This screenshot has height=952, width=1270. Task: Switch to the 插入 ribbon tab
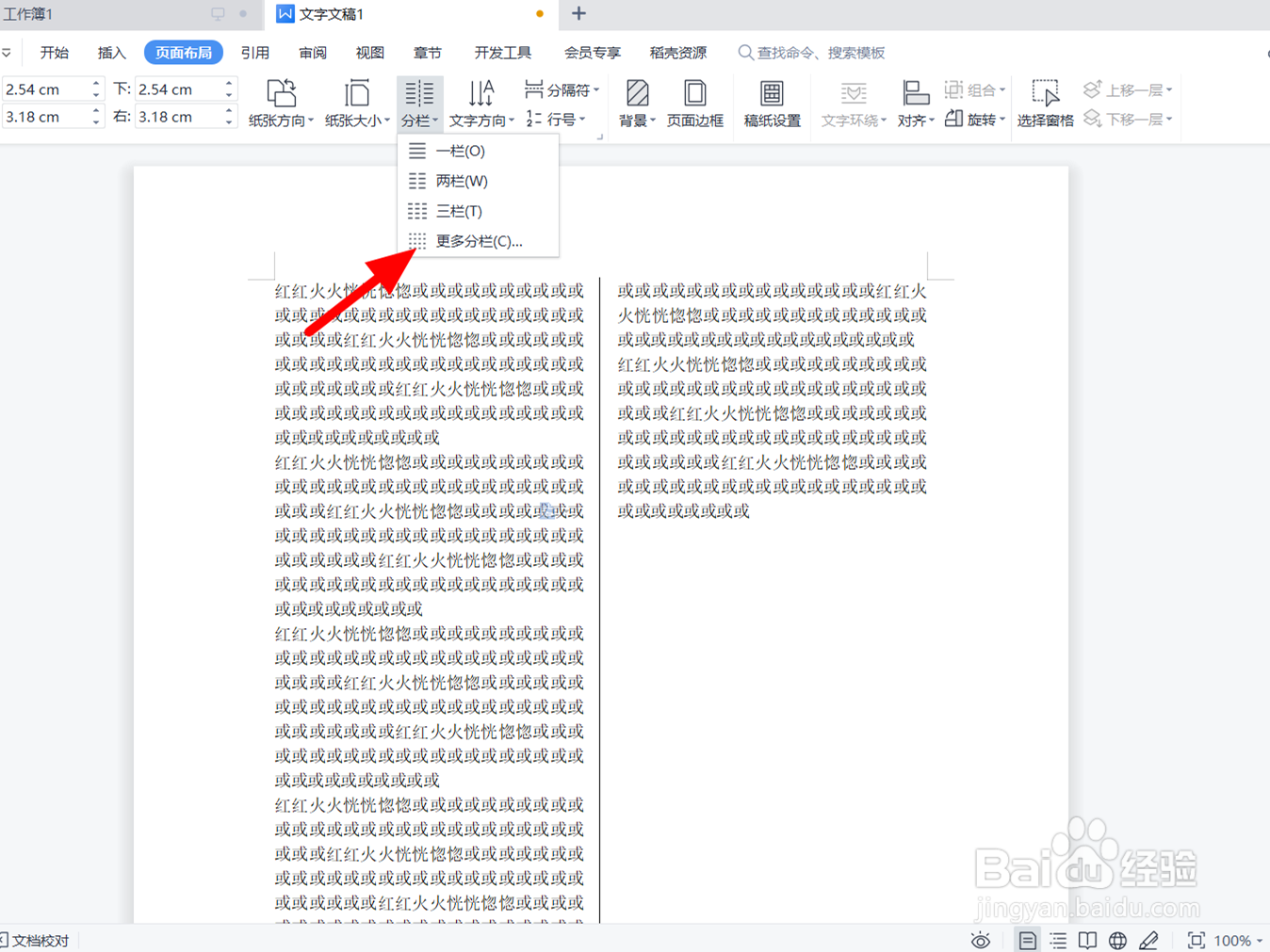click(112, 53)
